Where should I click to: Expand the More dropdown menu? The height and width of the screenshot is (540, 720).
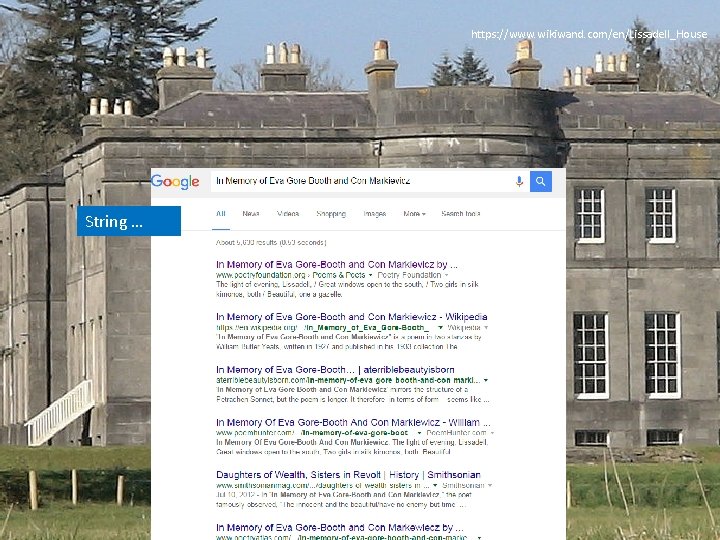[x=414, y=214]
